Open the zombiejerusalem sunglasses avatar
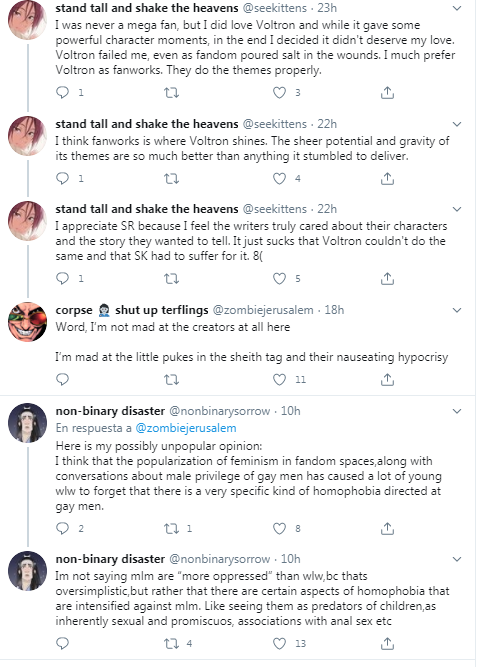Image resolution: width=481 pixels, height=667 pixels. (x=28, y=322)
